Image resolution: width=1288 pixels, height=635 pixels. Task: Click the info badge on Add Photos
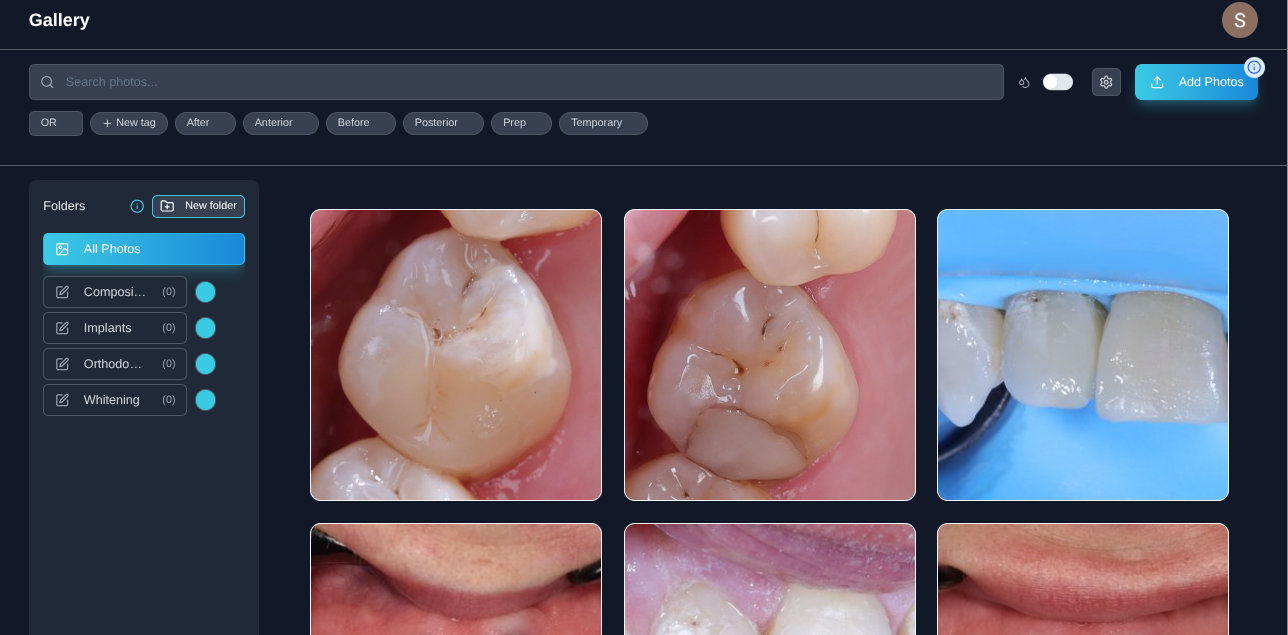(x=1254, y=67)
